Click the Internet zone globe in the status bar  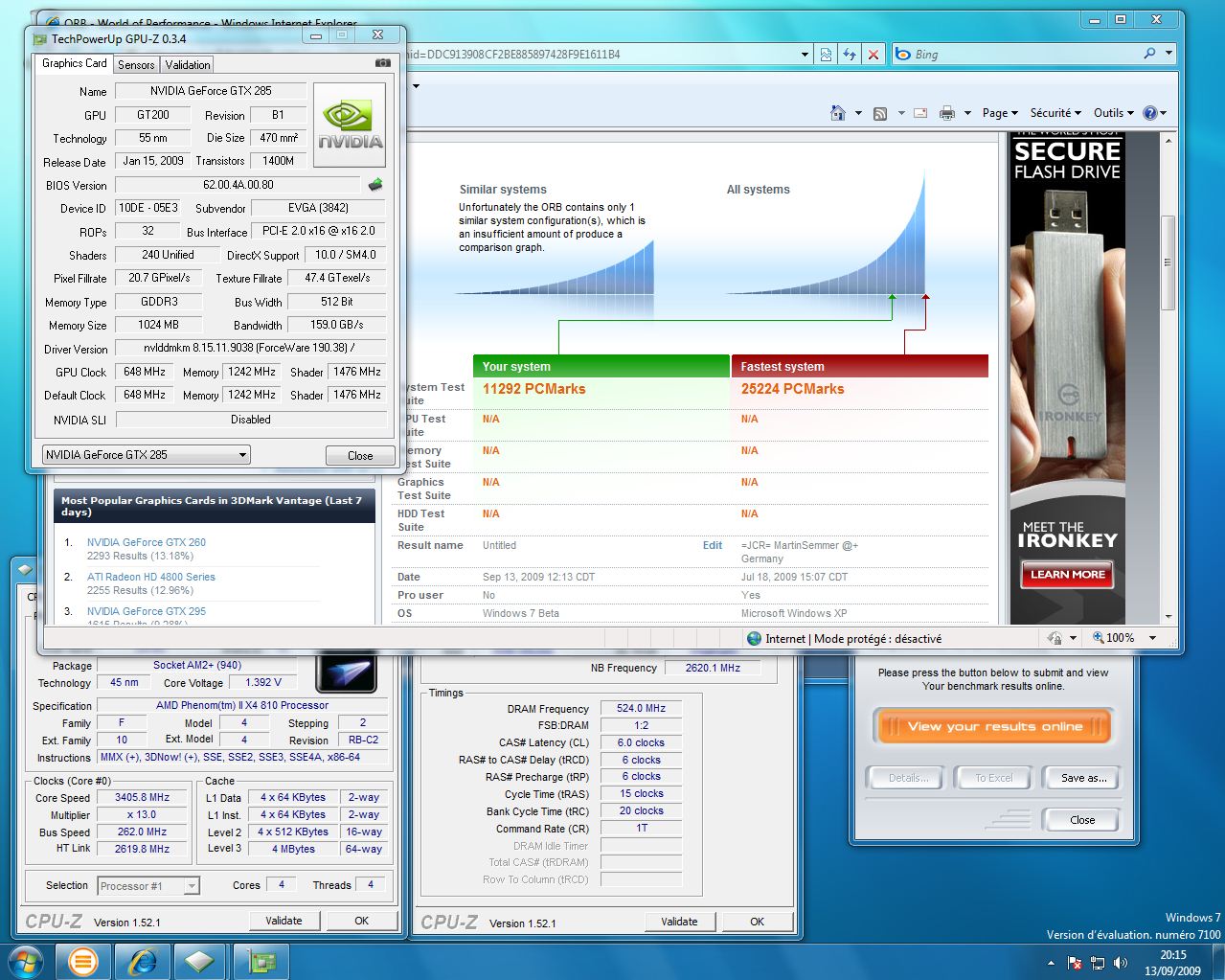pyautogui.click(x=755, y=638)
